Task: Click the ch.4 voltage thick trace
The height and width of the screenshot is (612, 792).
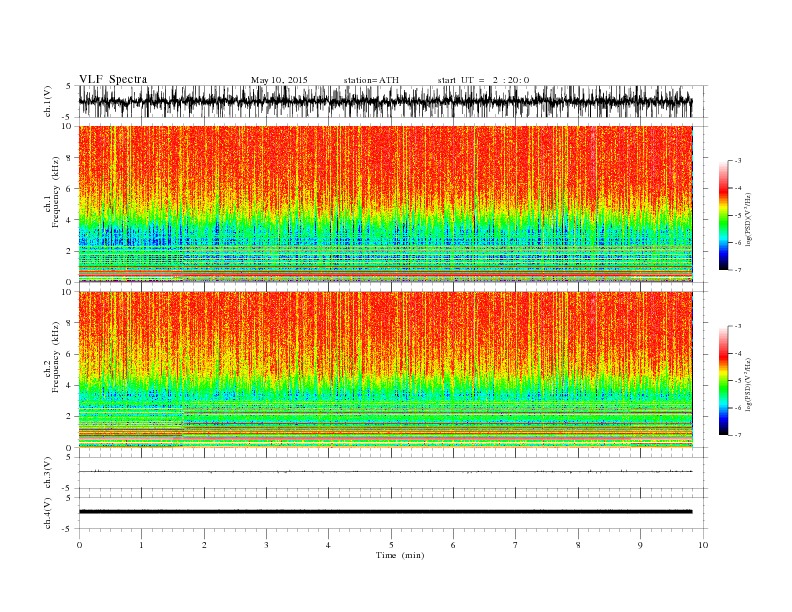Action: click(x=386, y=512)
